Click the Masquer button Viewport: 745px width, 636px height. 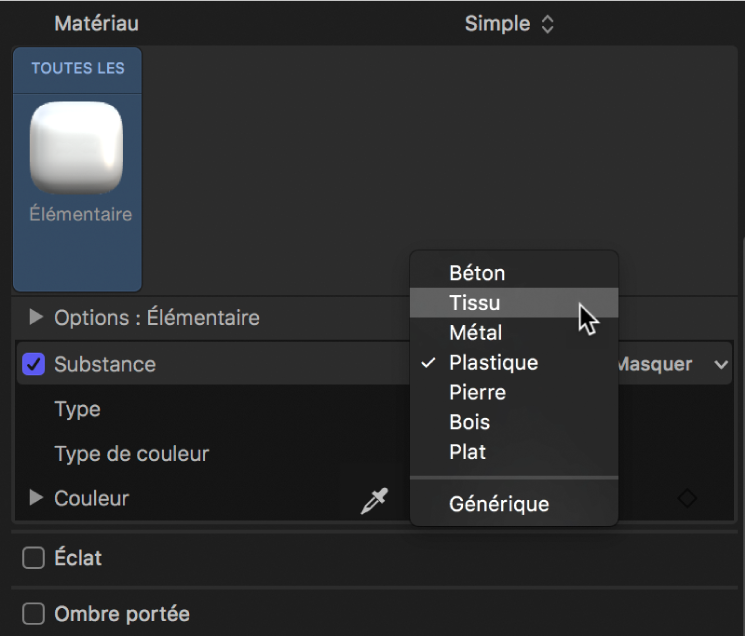(x=656, y=365)
